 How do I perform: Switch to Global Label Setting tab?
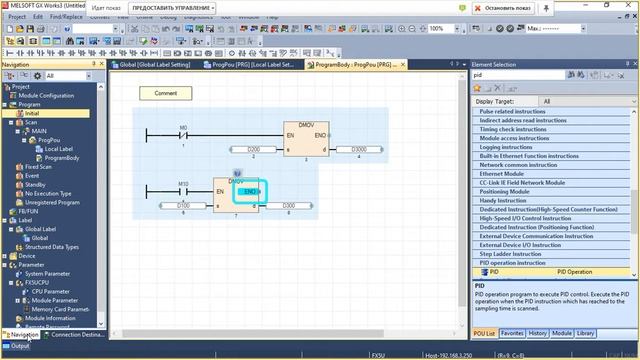[x=151, y=64]
